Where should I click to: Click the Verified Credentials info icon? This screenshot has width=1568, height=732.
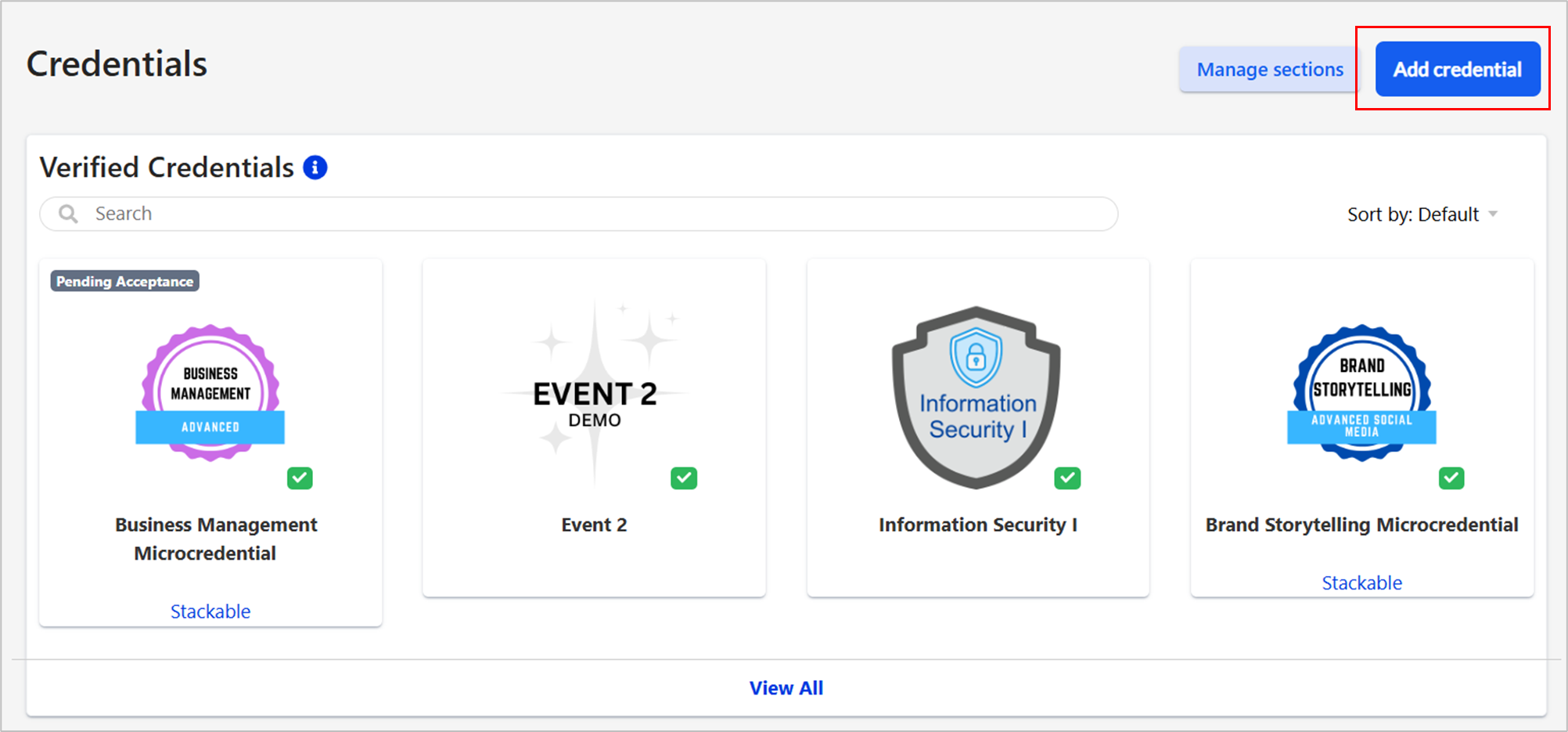[315, 168]
